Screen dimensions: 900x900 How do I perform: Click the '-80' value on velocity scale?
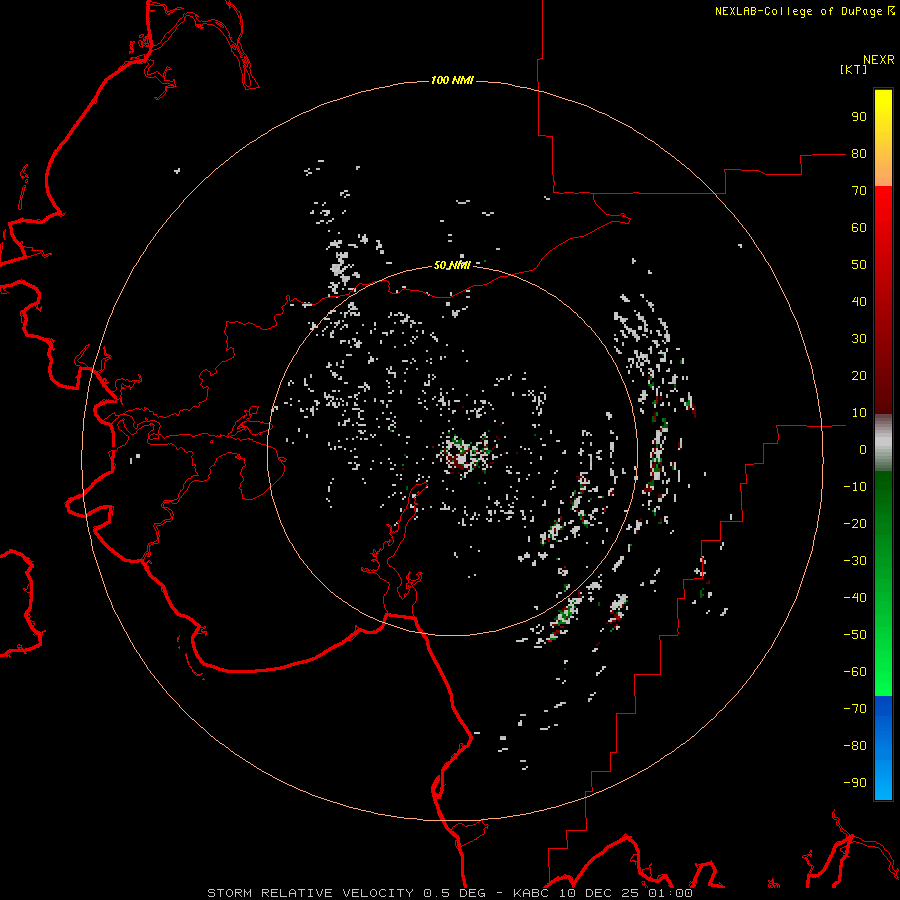point(855,746)
